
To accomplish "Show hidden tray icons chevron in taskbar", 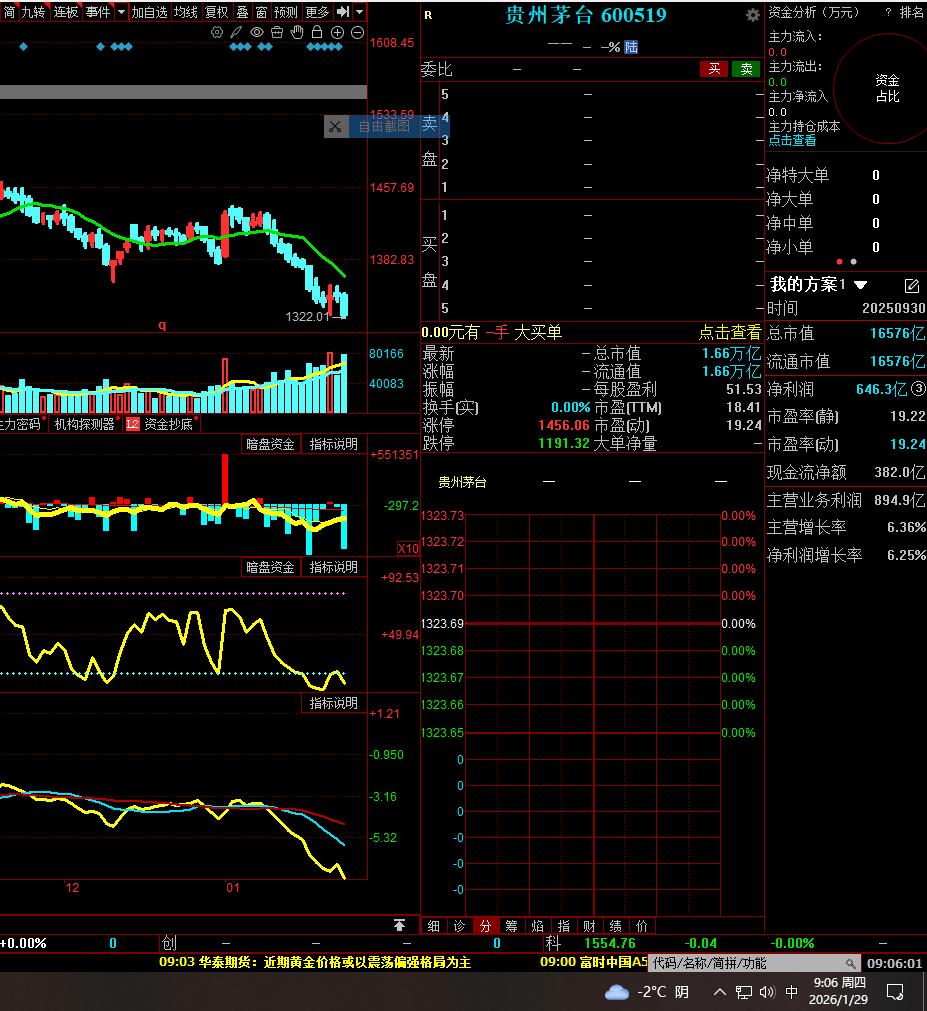I will pos(720,992).
